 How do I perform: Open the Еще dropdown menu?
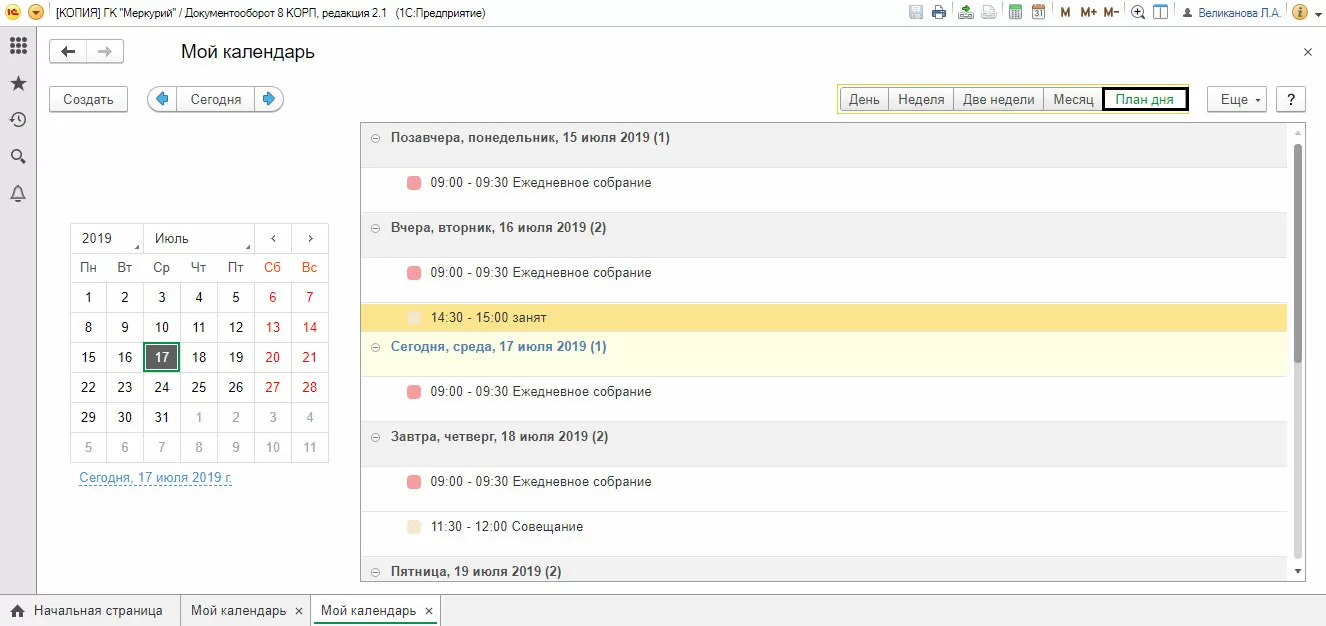tap(1238, 99)
